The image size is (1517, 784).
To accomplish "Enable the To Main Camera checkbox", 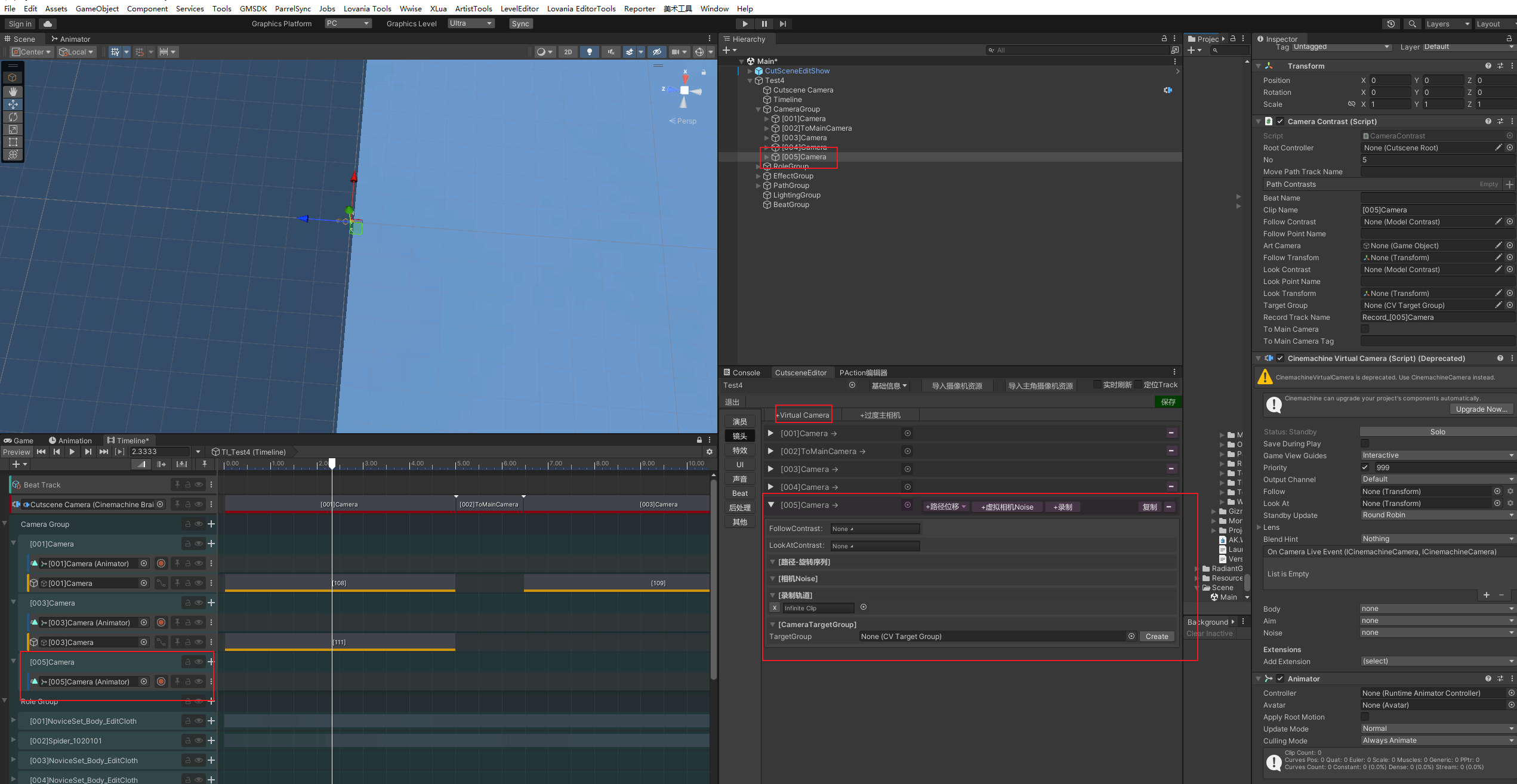I will point(1365,329).
